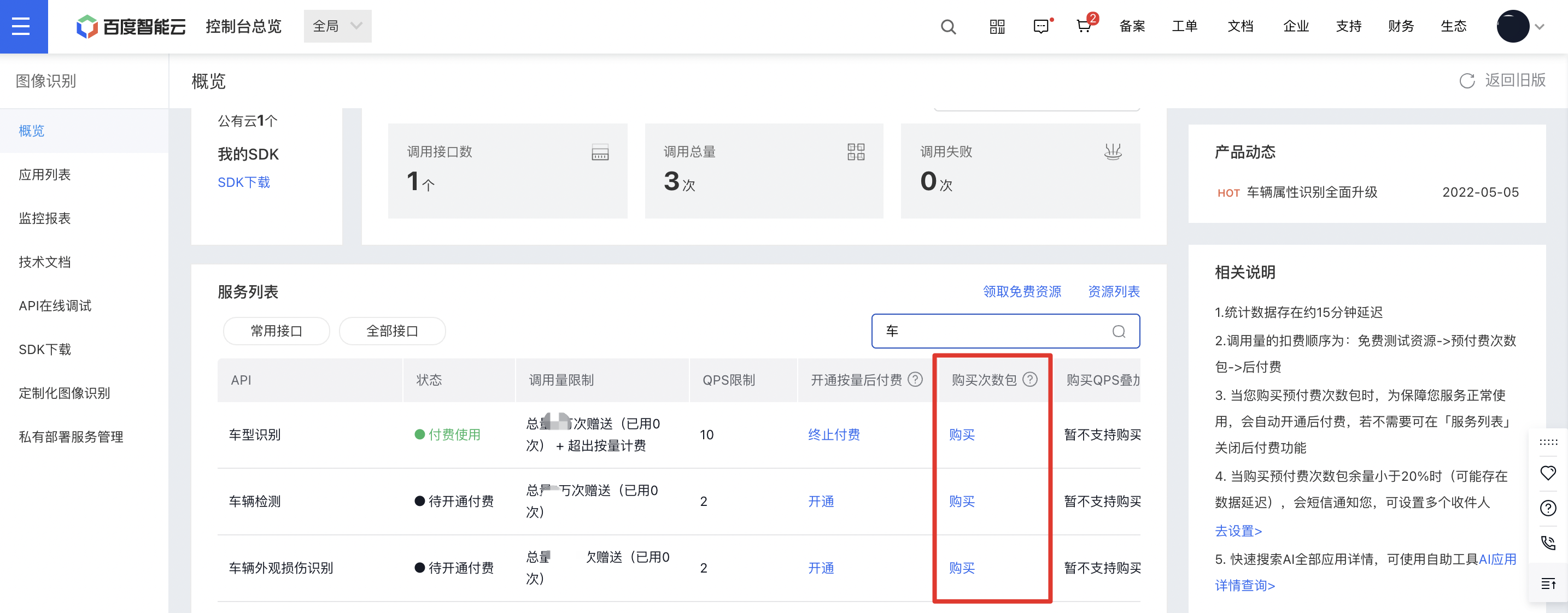
Task: Open the QR code icon in the header
Action: (997, 27)
